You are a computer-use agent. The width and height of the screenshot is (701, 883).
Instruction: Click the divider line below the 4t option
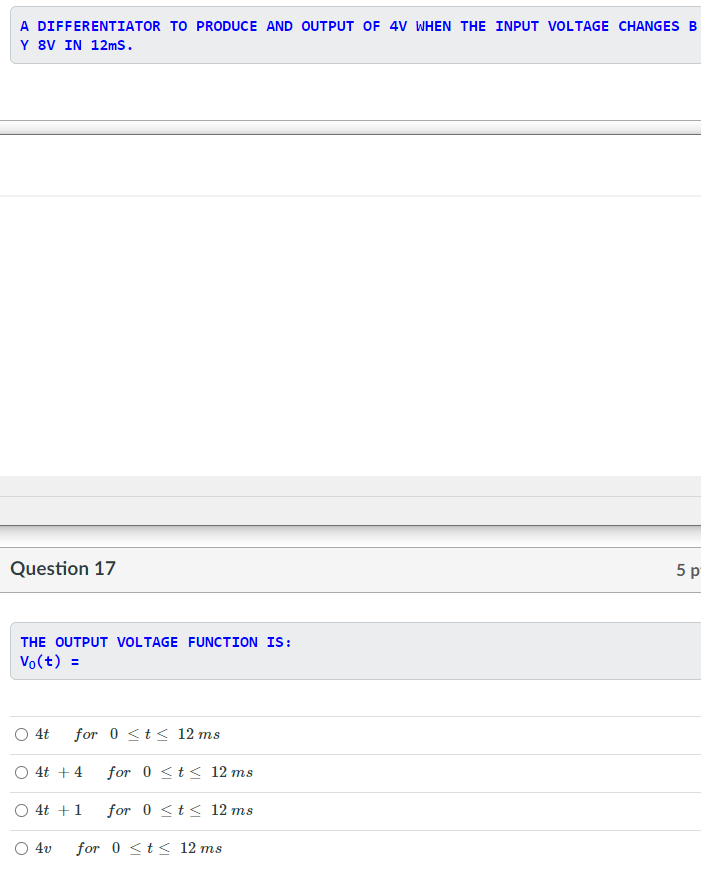(350, 752)
